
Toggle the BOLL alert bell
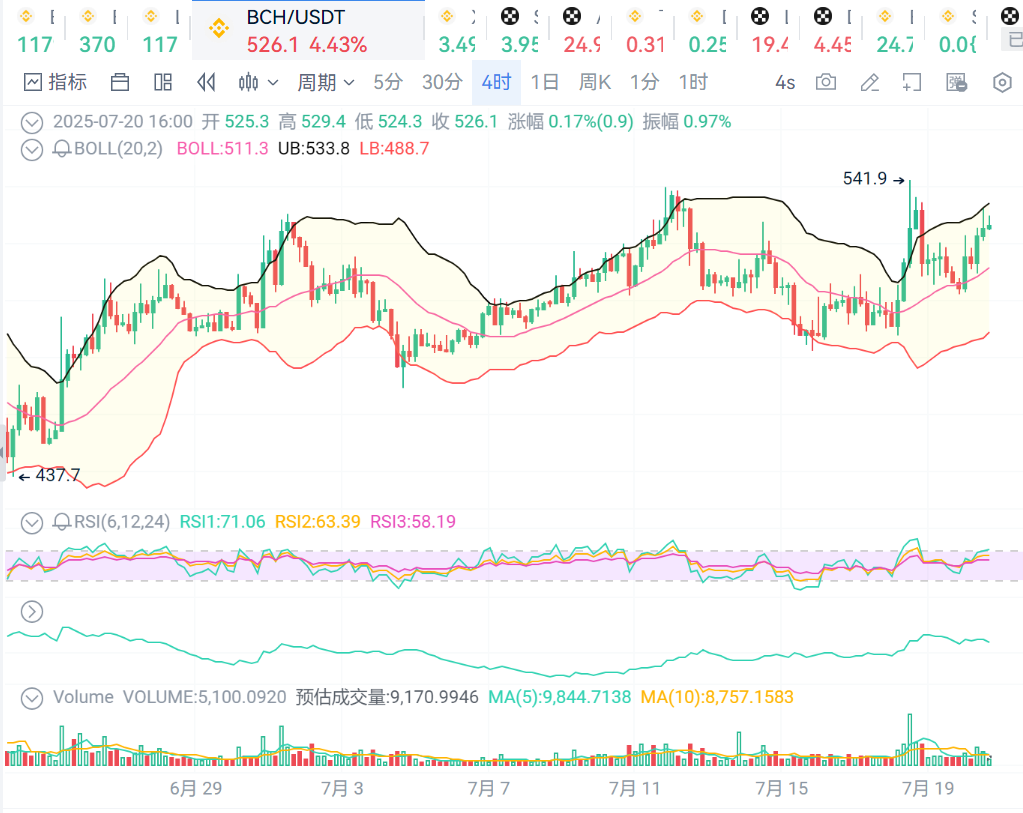pyautogui.click(x=62, y=149)
